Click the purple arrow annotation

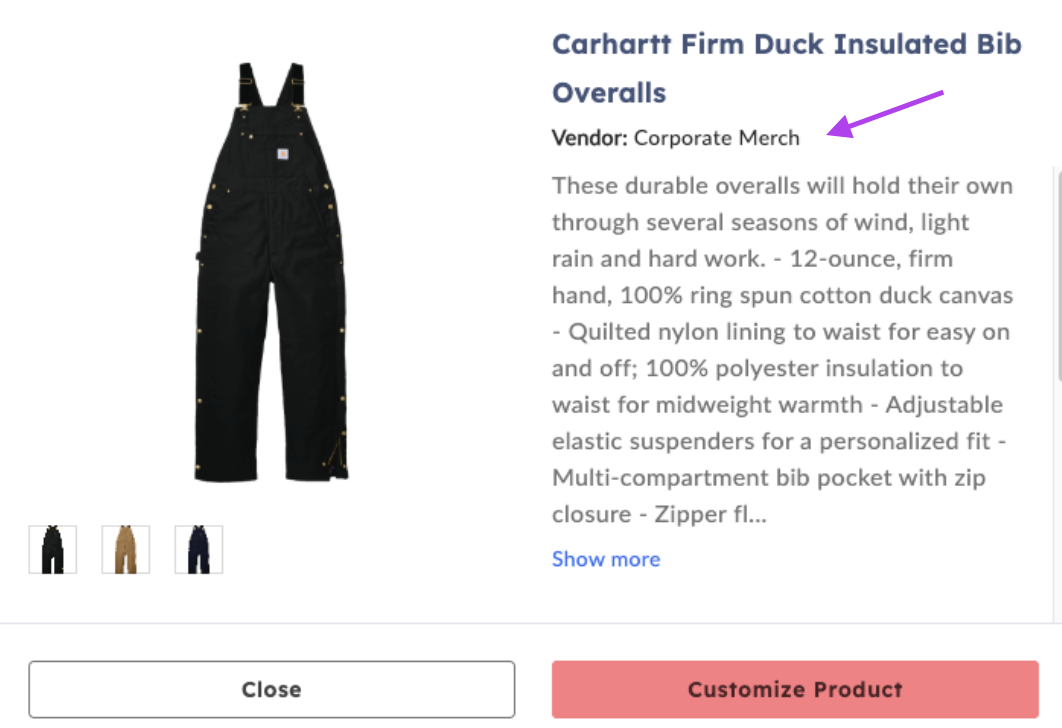(x=885, y=114)
